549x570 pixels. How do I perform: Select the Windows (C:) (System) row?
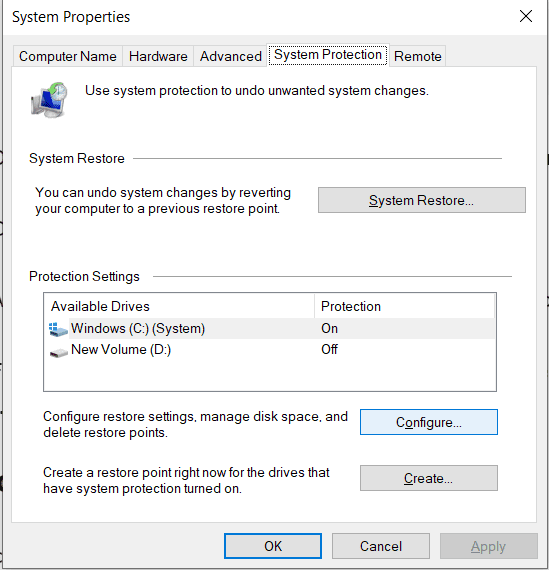(270, 329)
